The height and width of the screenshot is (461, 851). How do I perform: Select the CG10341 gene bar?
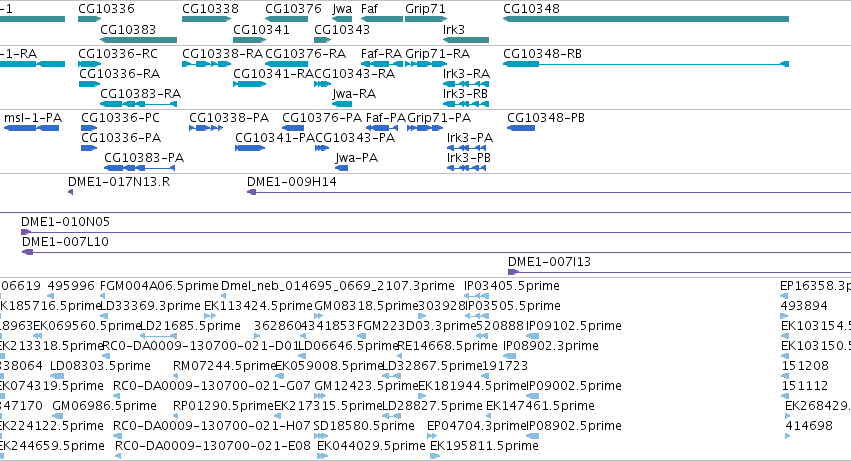coord(250,40)
